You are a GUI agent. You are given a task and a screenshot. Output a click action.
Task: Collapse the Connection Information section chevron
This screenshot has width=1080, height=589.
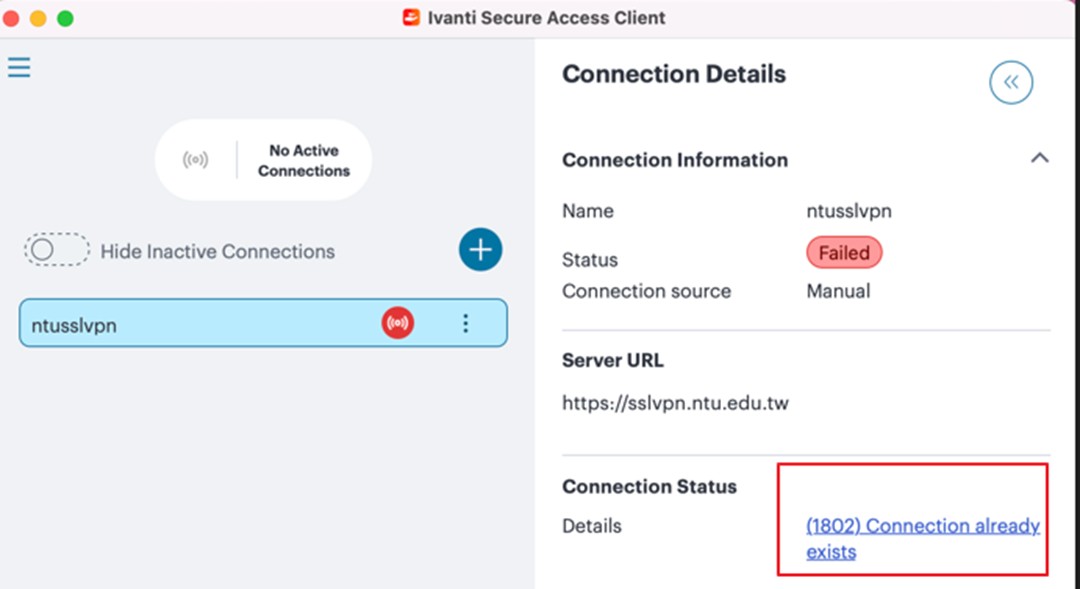click(x=1040, y=158)
